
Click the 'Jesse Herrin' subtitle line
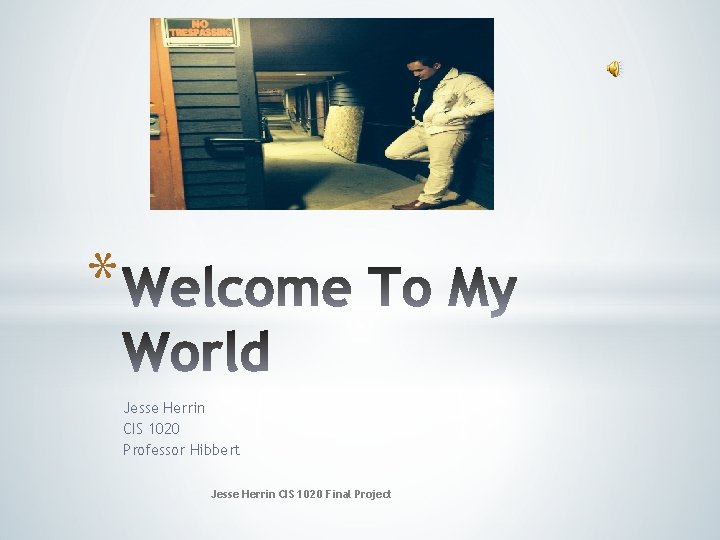pyautogui.click(x=164, y=408)
